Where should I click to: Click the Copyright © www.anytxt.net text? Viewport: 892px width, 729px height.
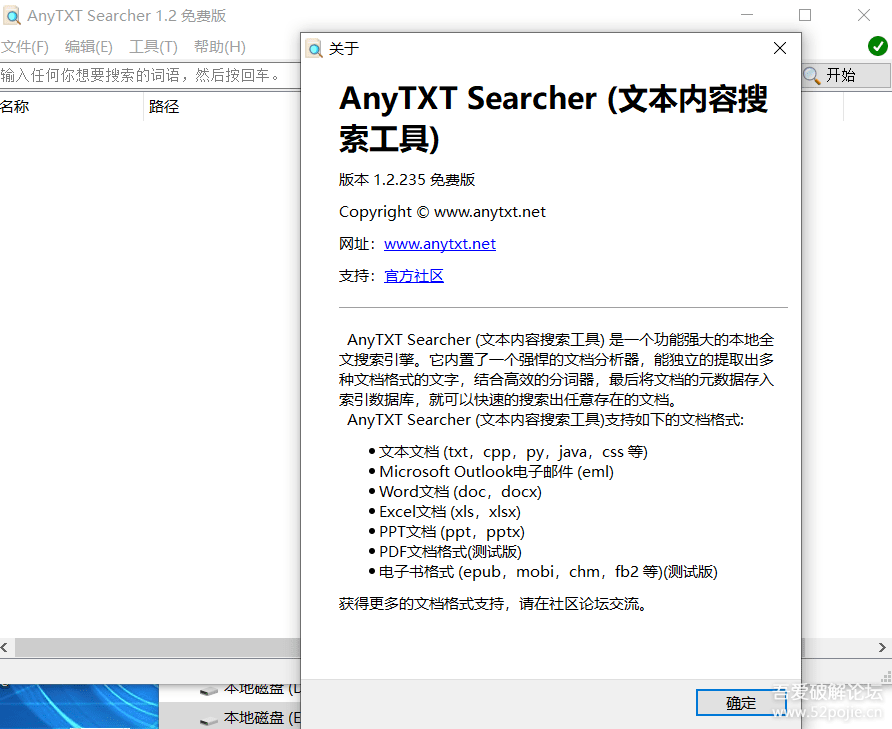point(442,212)
